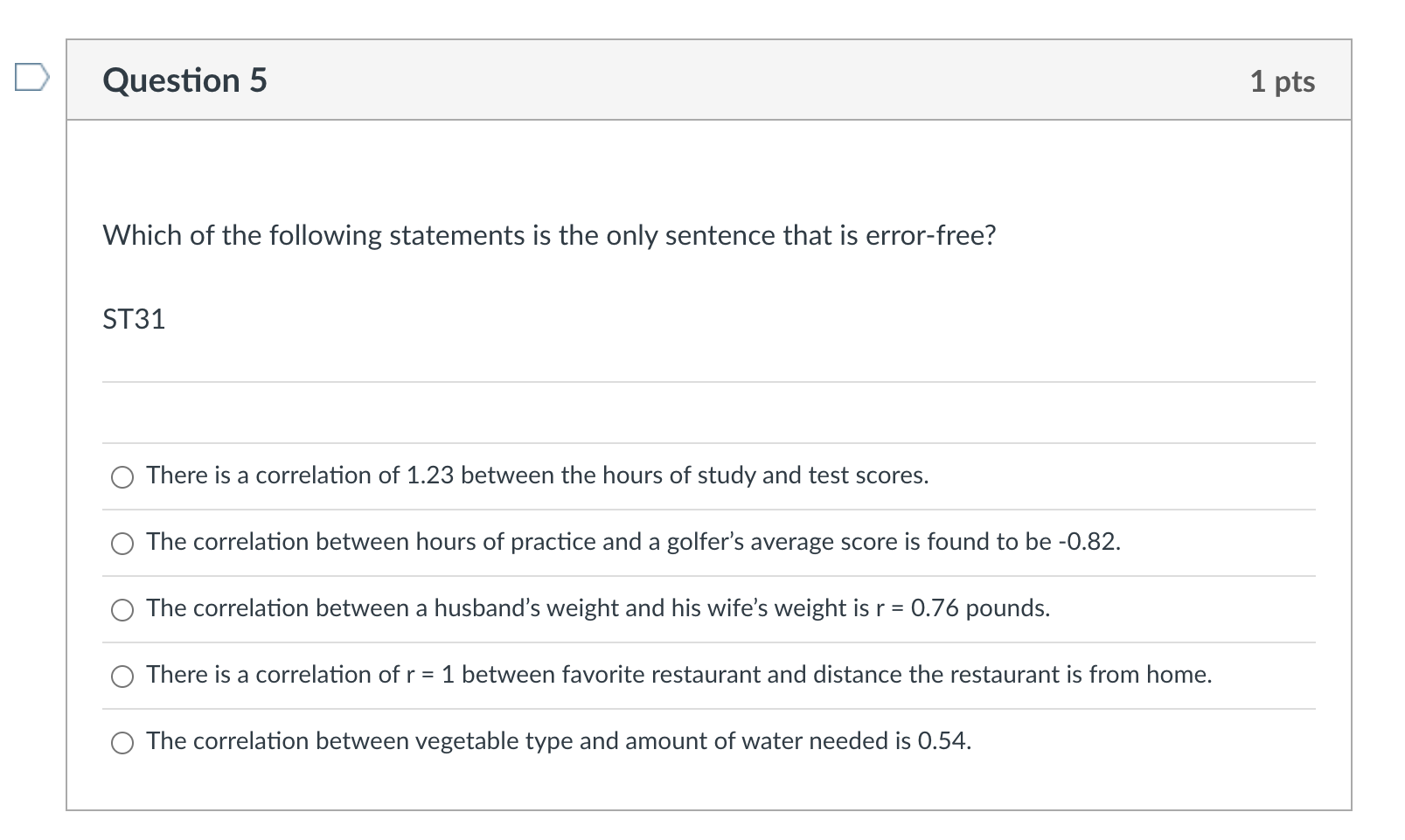The height and width of the screenshot is (840, 1405).
Task: Click the "0.76 pounds" text
Action: (x=980, y=608)
